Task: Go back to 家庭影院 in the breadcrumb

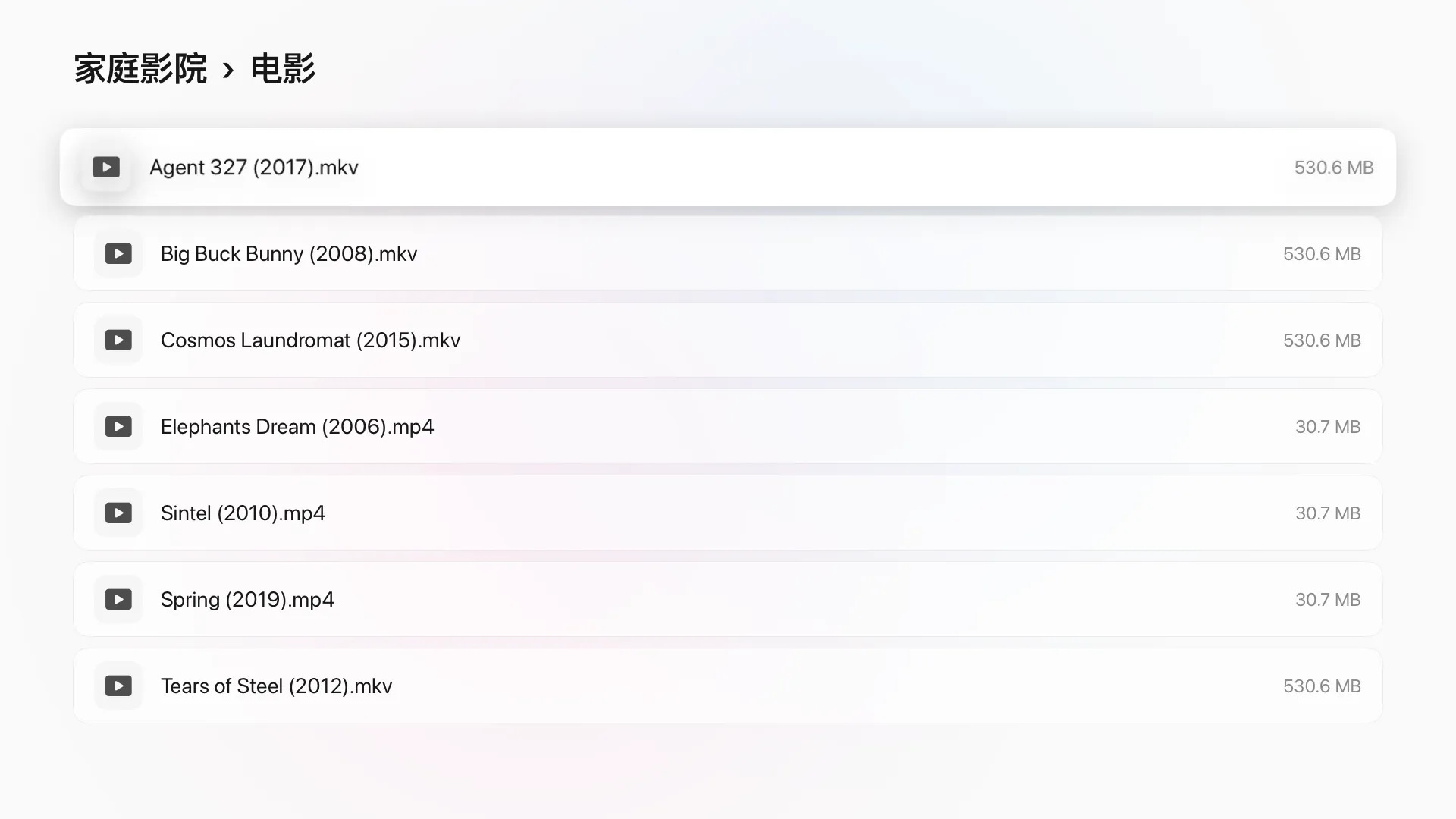Action: click(140, 69)
